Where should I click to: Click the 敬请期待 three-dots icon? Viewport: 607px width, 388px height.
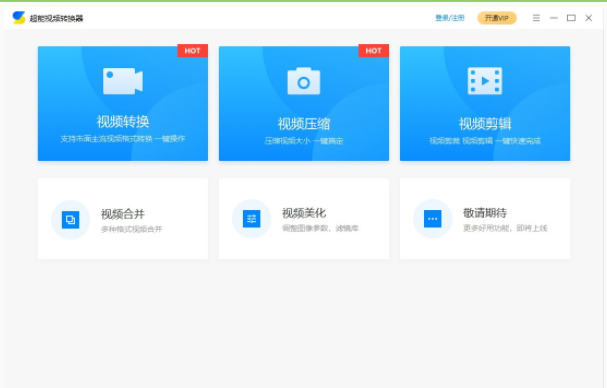pos(433,219)
